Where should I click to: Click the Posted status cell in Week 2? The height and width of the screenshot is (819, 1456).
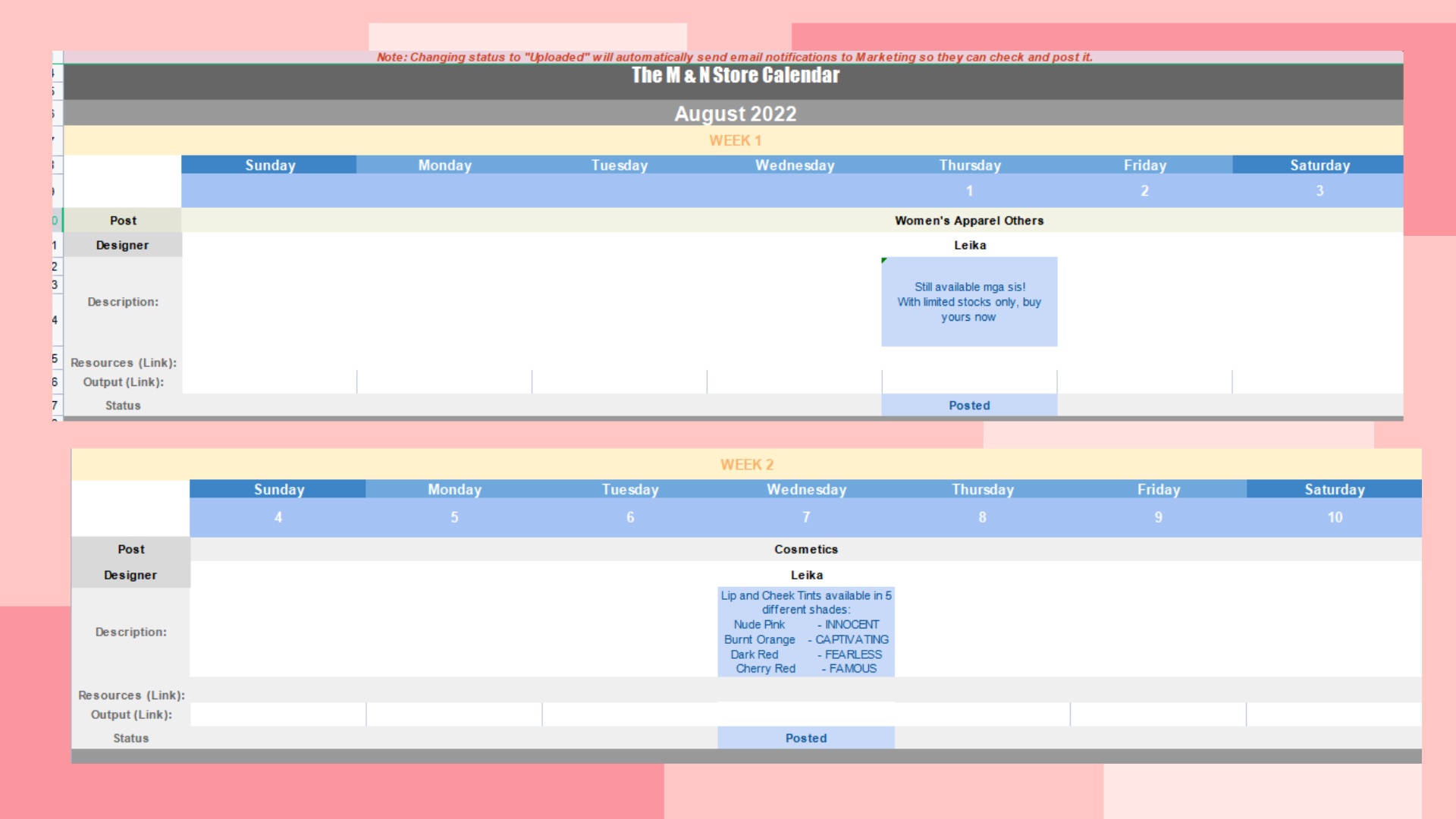pos(806,738)
